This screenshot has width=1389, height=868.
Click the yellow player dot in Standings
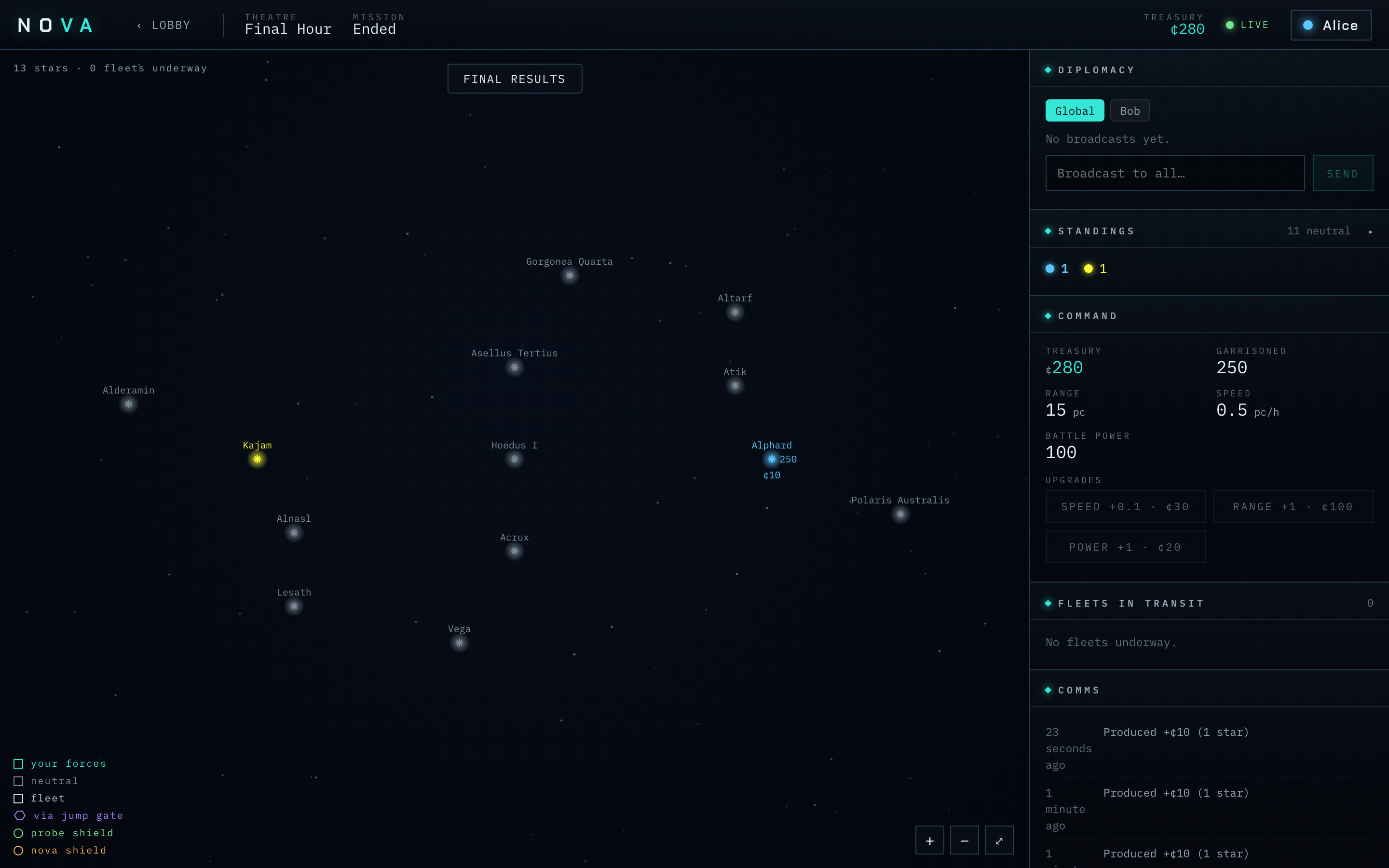pyautogui.click(x=1088, y=269)
